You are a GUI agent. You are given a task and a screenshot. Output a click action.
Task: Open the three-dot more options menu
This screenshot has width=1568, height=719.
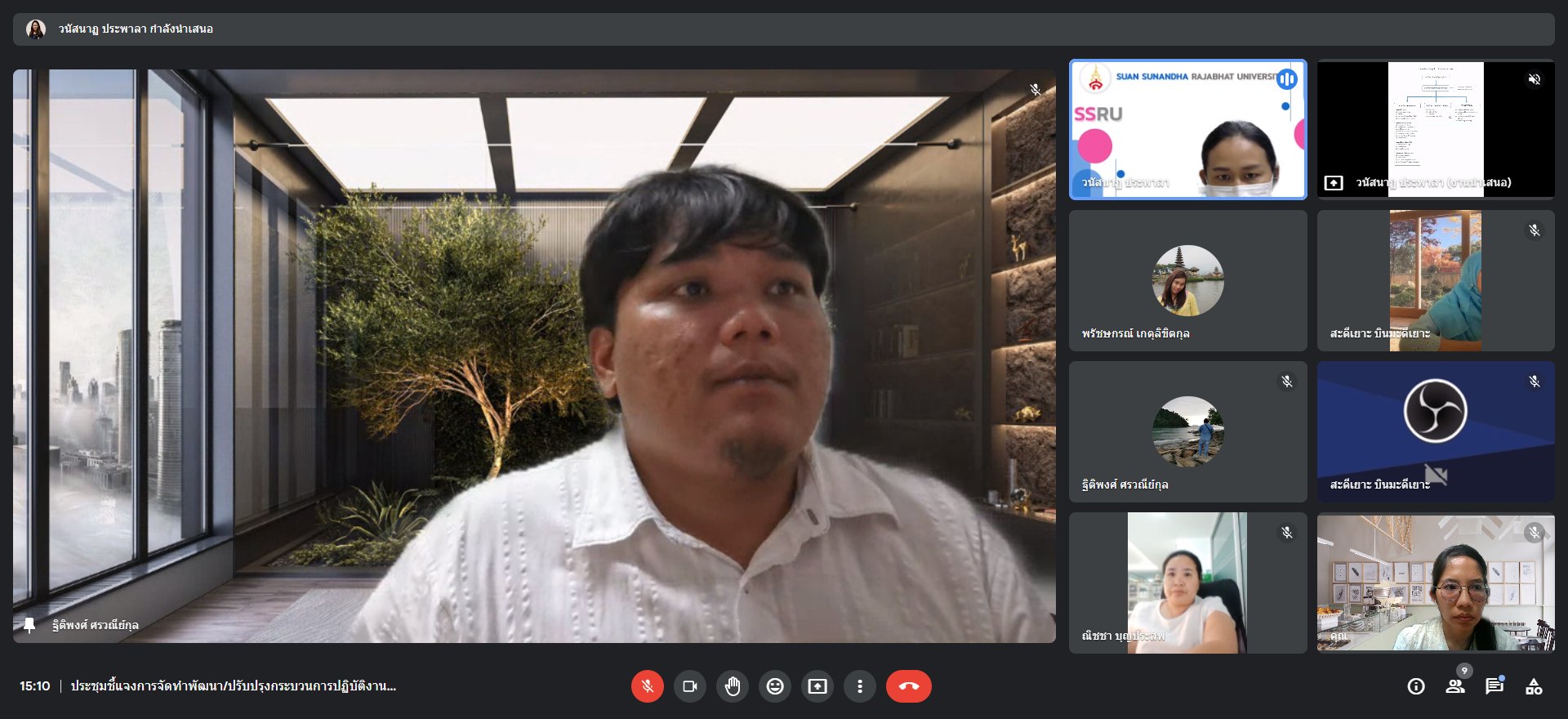[860, 686]
